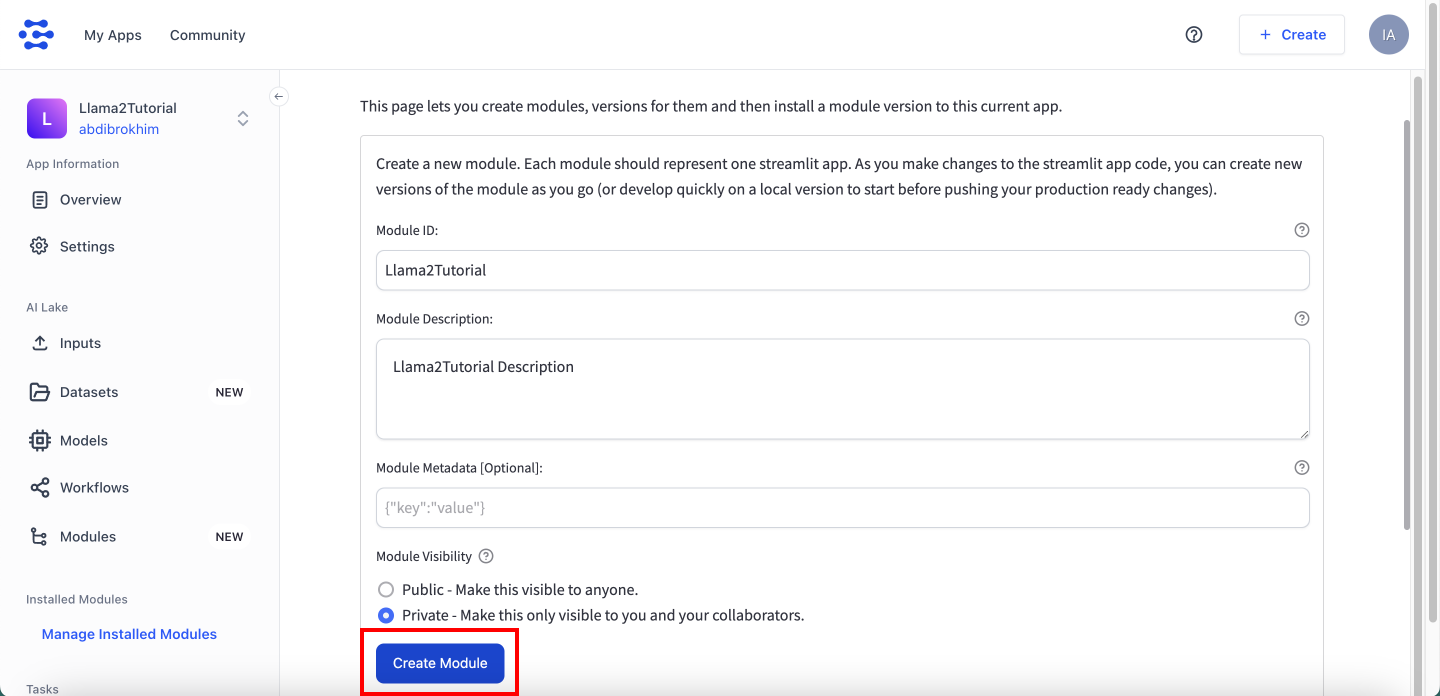Open Community in top navigation

tap(208, 35)
